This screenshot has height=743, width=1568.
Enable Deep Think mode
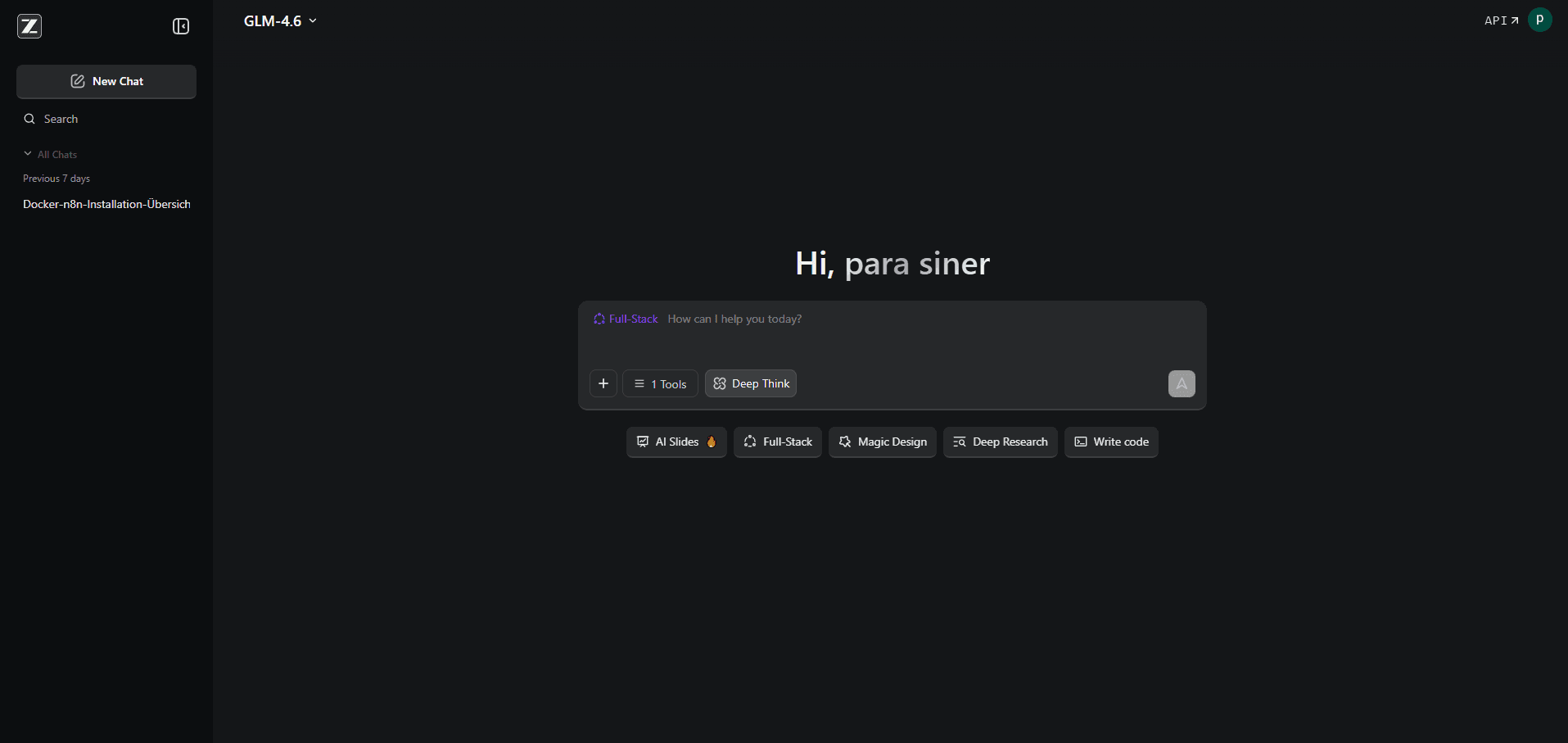[x=750, y=383]
